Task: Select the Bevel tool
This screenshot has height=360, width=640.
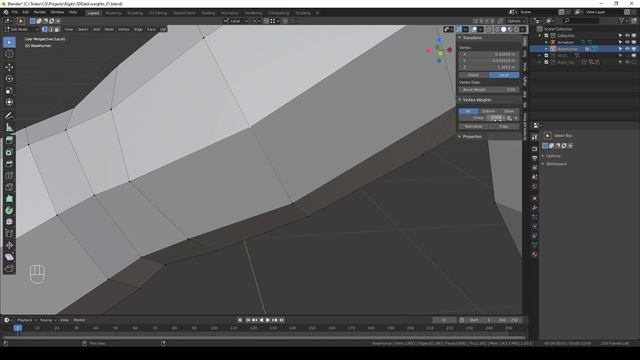Action: tap(9, 164)
